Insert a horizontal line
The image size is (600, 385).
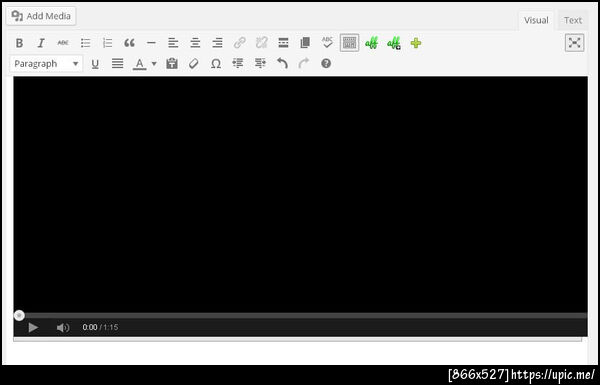[x=151, y=43]
